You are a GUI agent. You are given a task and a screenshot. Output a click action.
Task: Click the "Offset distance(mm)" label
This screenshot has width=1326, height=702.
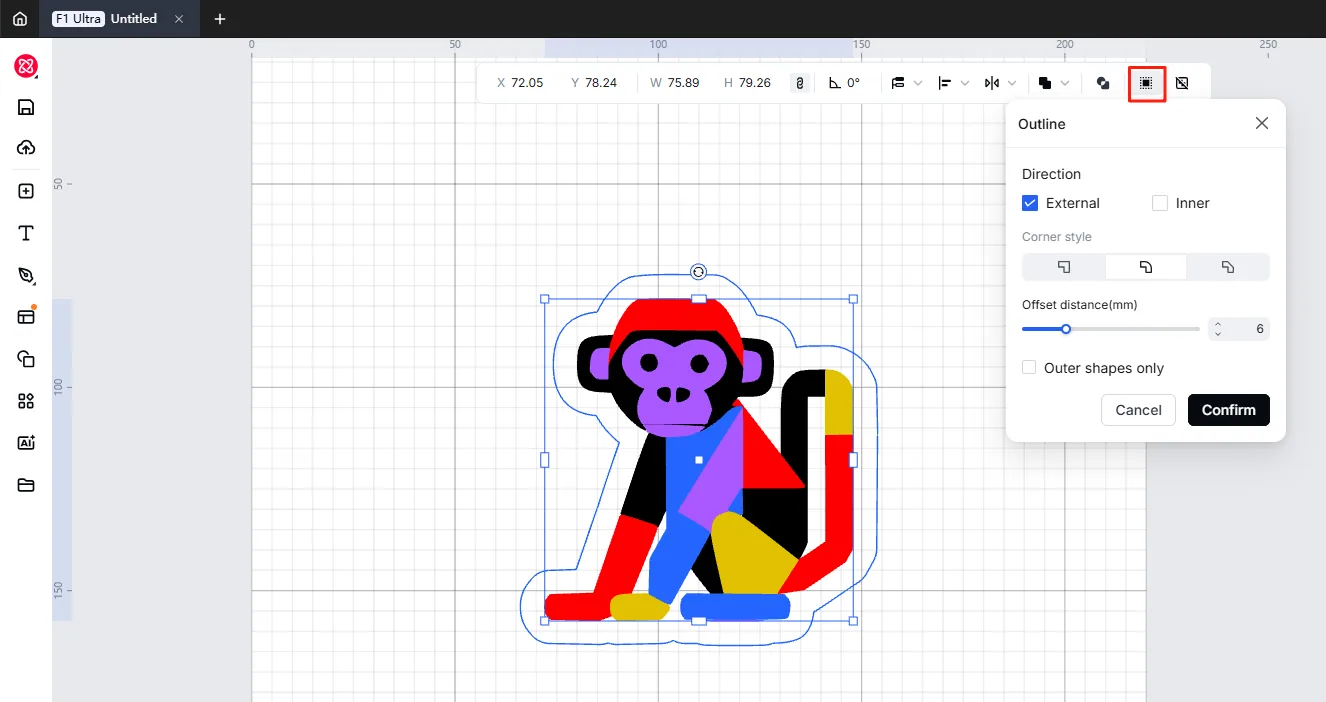1080,304
